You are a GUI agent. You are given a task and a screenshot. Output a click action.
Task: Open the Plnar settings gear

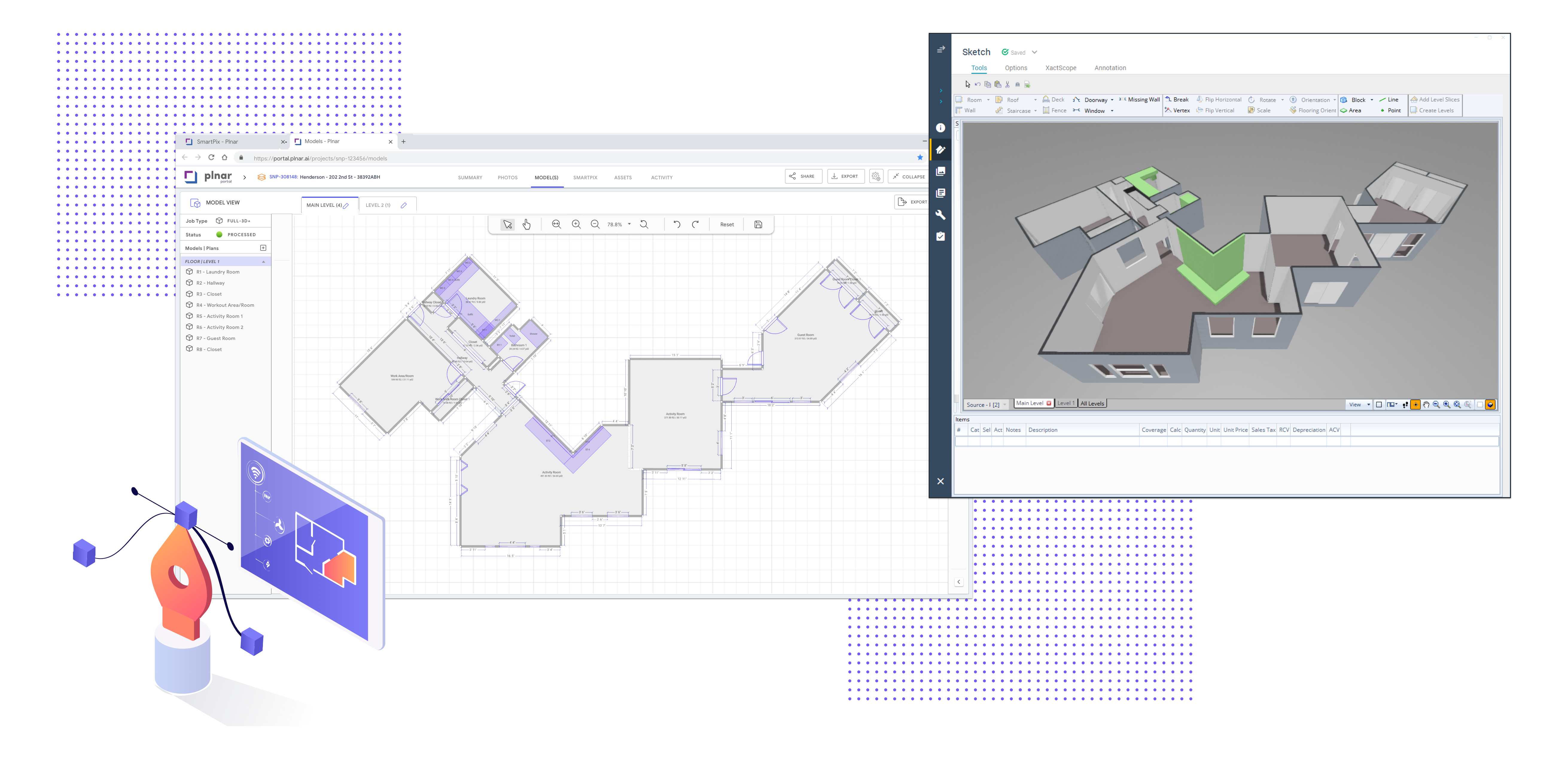tap(876, 176)
